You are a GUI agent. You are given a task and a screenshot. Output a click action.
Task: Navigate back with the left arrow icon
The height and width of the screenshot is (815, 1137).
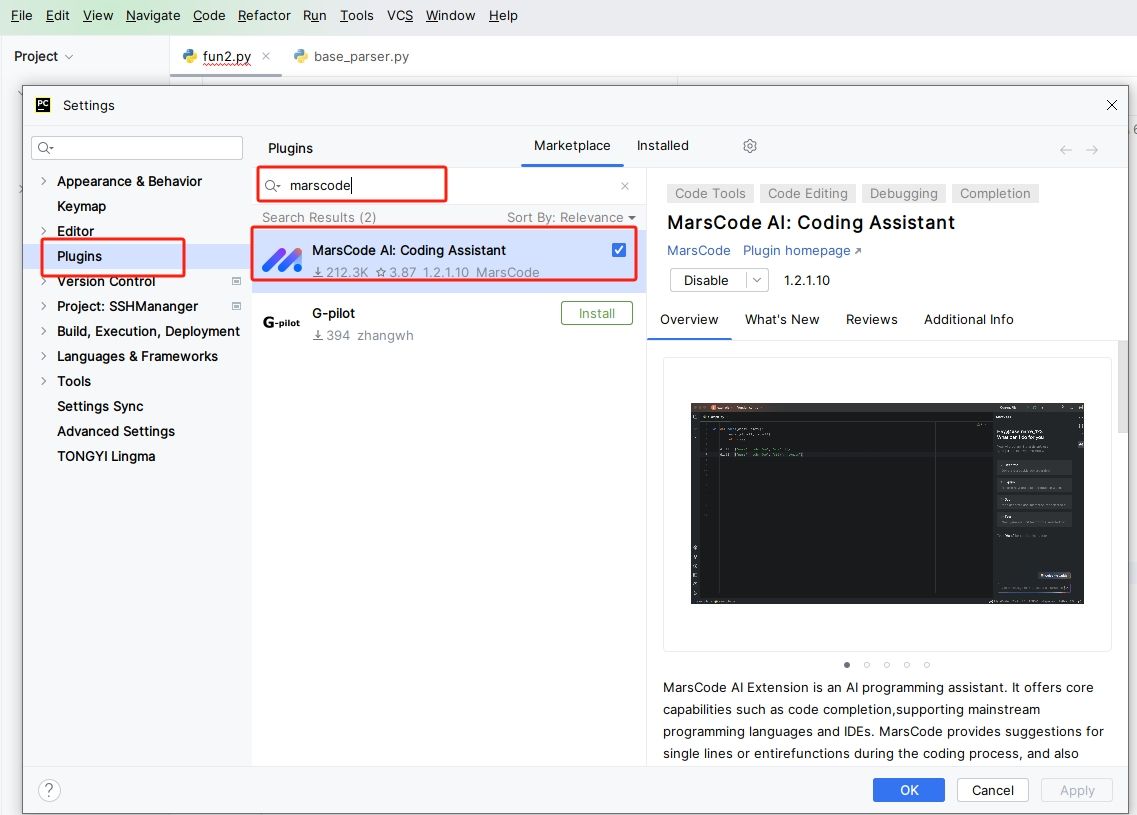(x=1066, y=150)
